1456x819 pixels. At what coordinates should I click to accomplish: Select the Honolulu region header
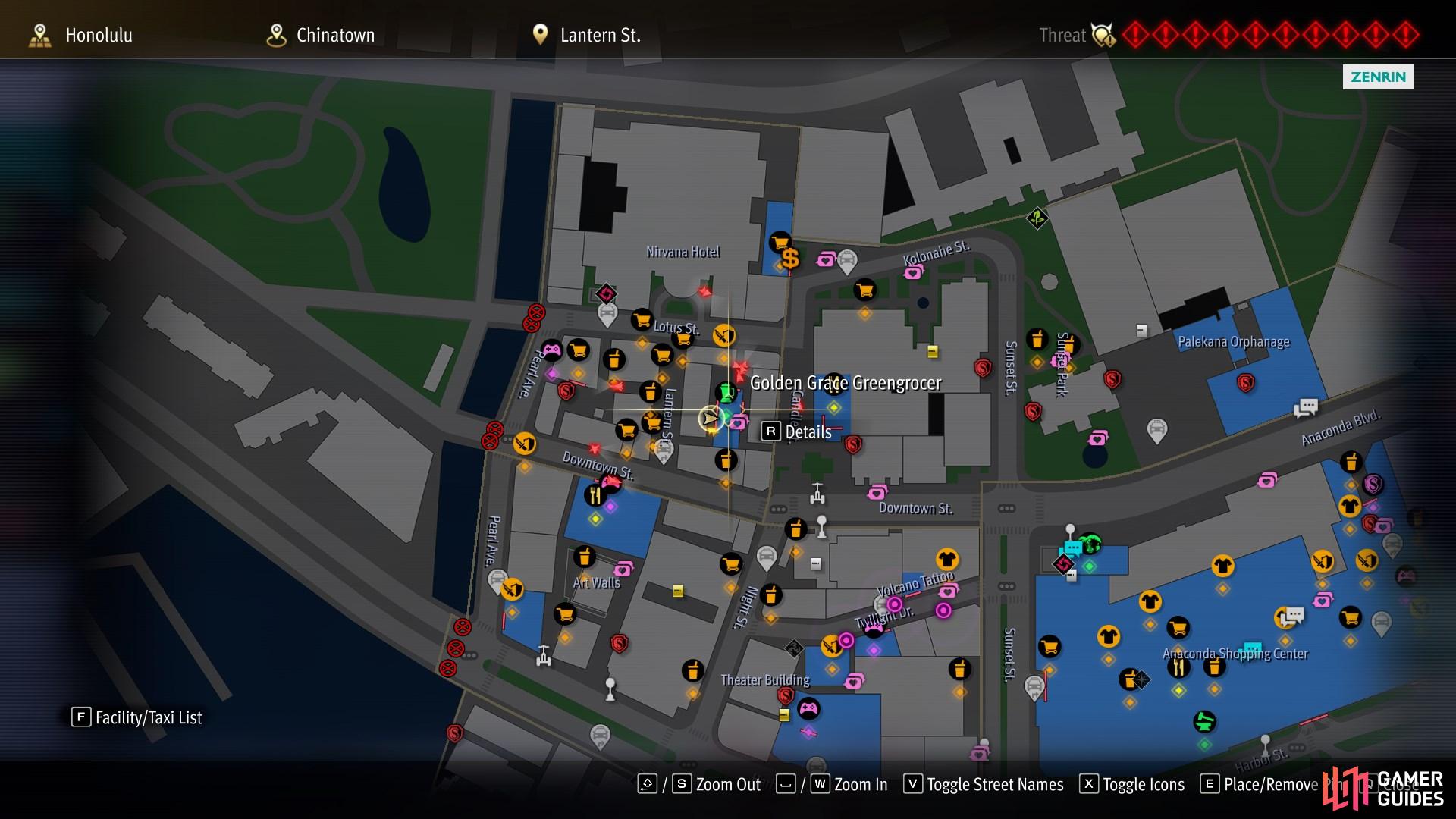click(x=81, y=35)
